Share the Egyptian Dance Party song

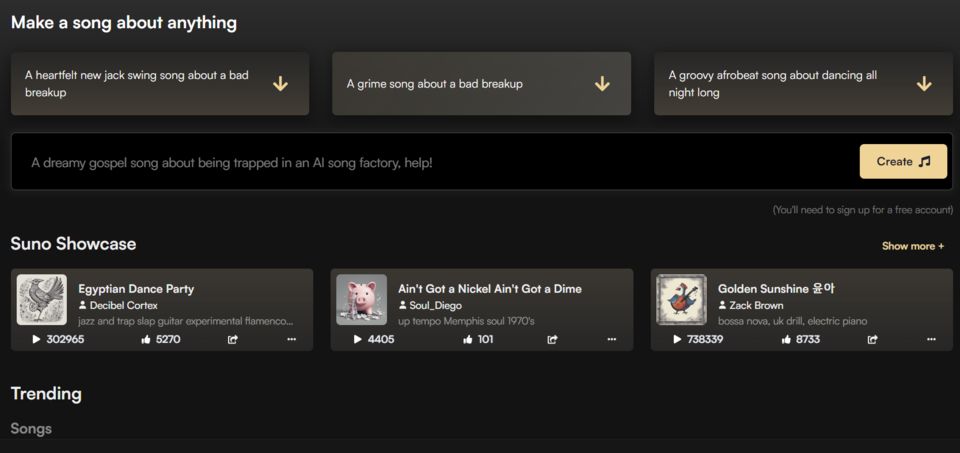pos(233,339)
